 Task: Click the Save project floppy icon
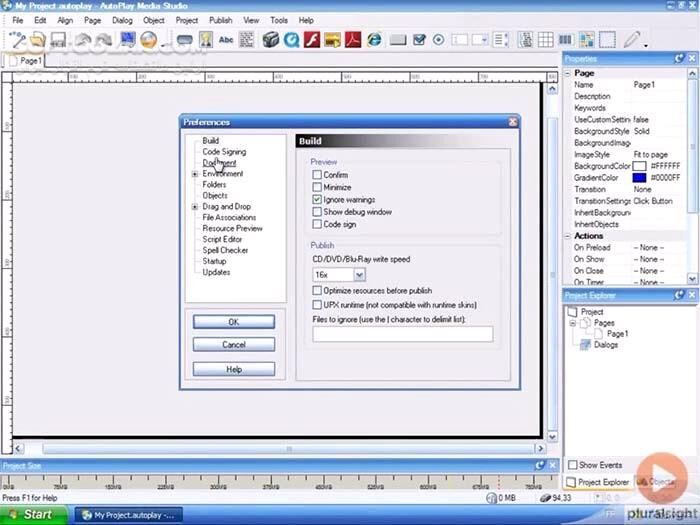[58, 40]
